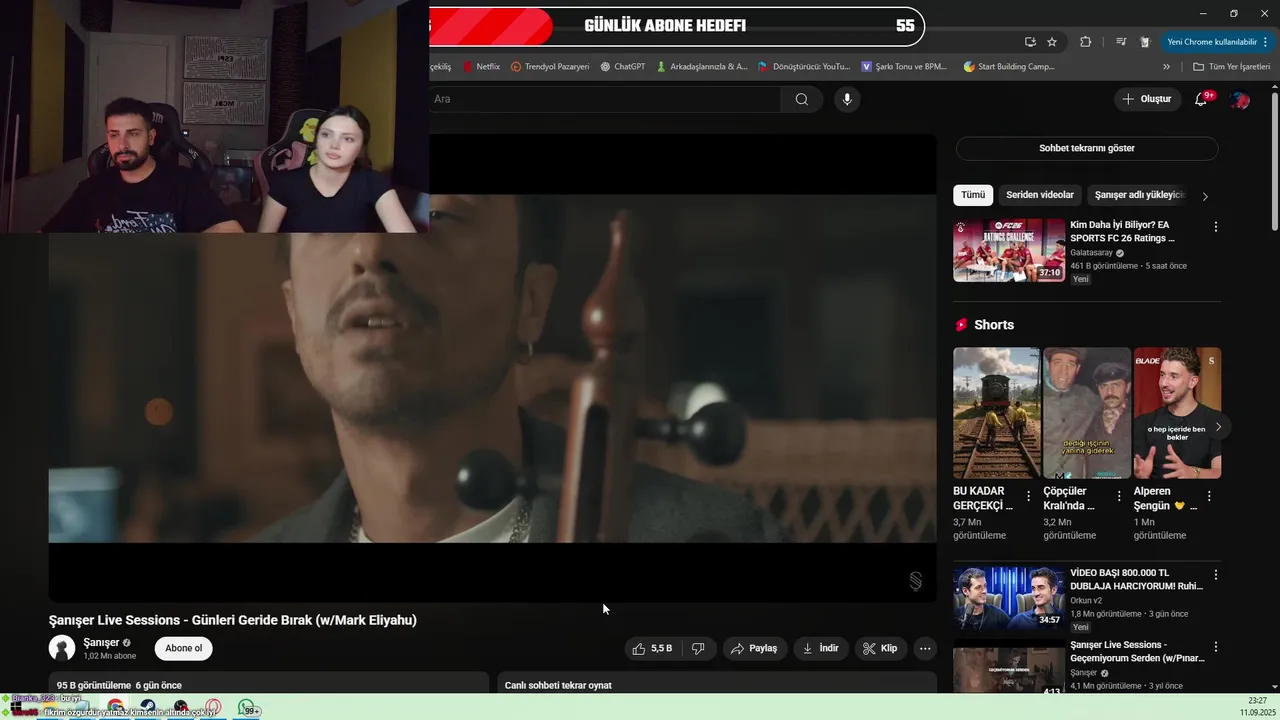Viewport: 1280px width, 720px height.
Task: Open the BU KADAR GERÇEKÇİ short
Action: [997, 413]
